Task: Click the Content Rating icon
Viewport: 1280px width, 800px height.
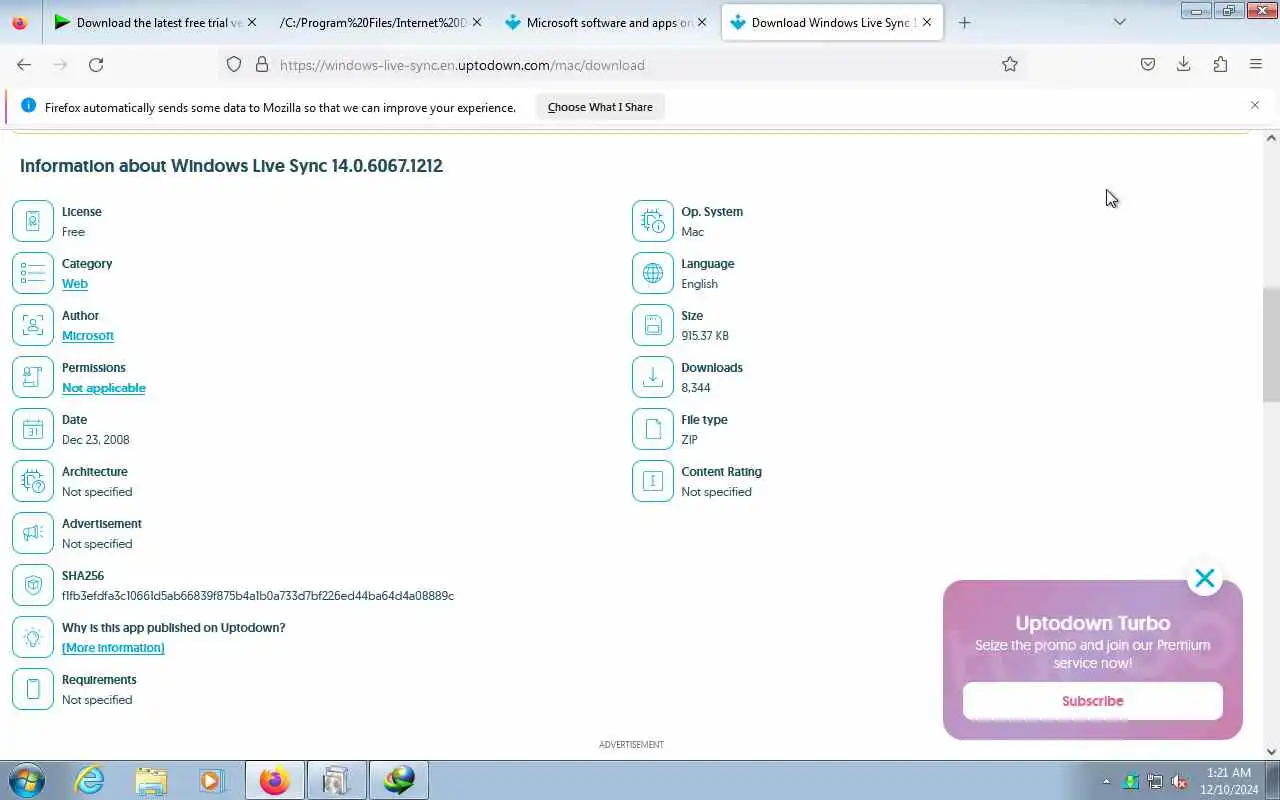Action: coord(653,481)
